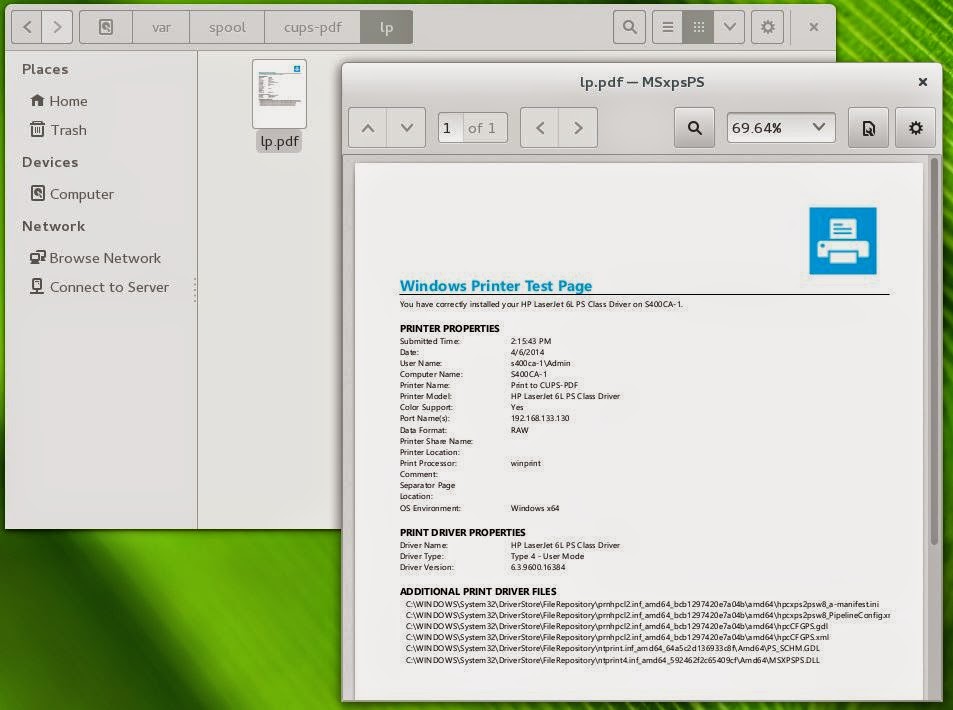Open find in document viewer
The height and width of the screenshot is (710, 953).
pyautogui.click(x=694, y=128)
